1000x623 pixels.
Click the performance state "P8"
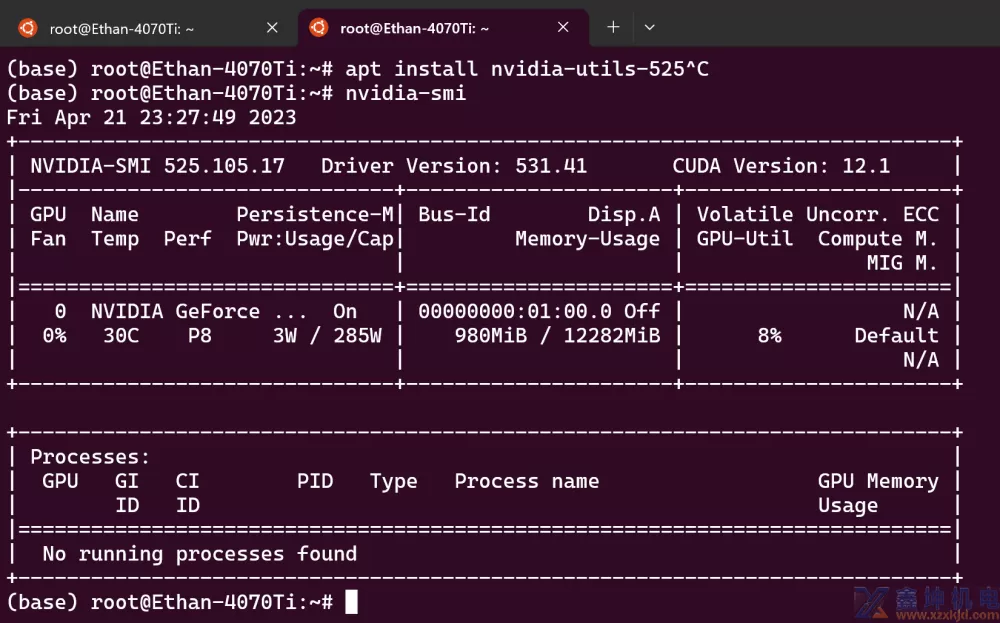(200, 335)
